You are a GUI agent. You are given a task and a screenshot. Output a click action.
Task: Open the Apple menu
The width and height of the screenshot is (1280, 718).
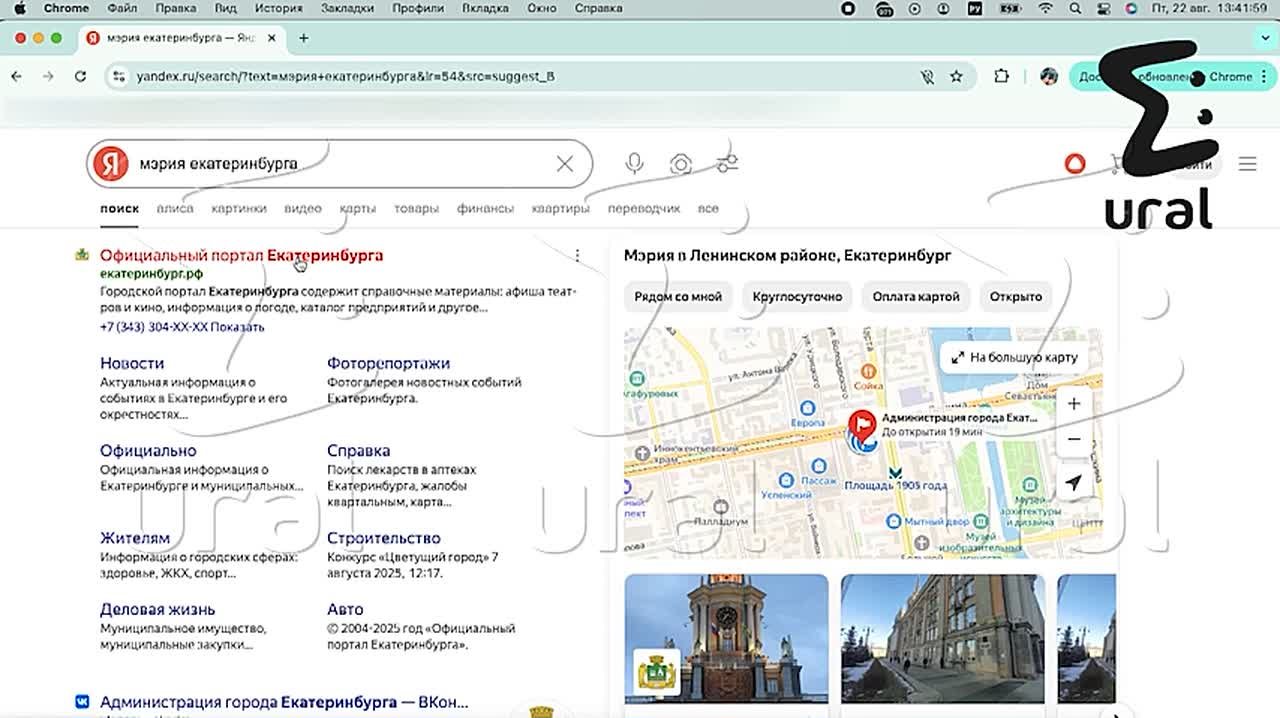click(x=19, y=8)
